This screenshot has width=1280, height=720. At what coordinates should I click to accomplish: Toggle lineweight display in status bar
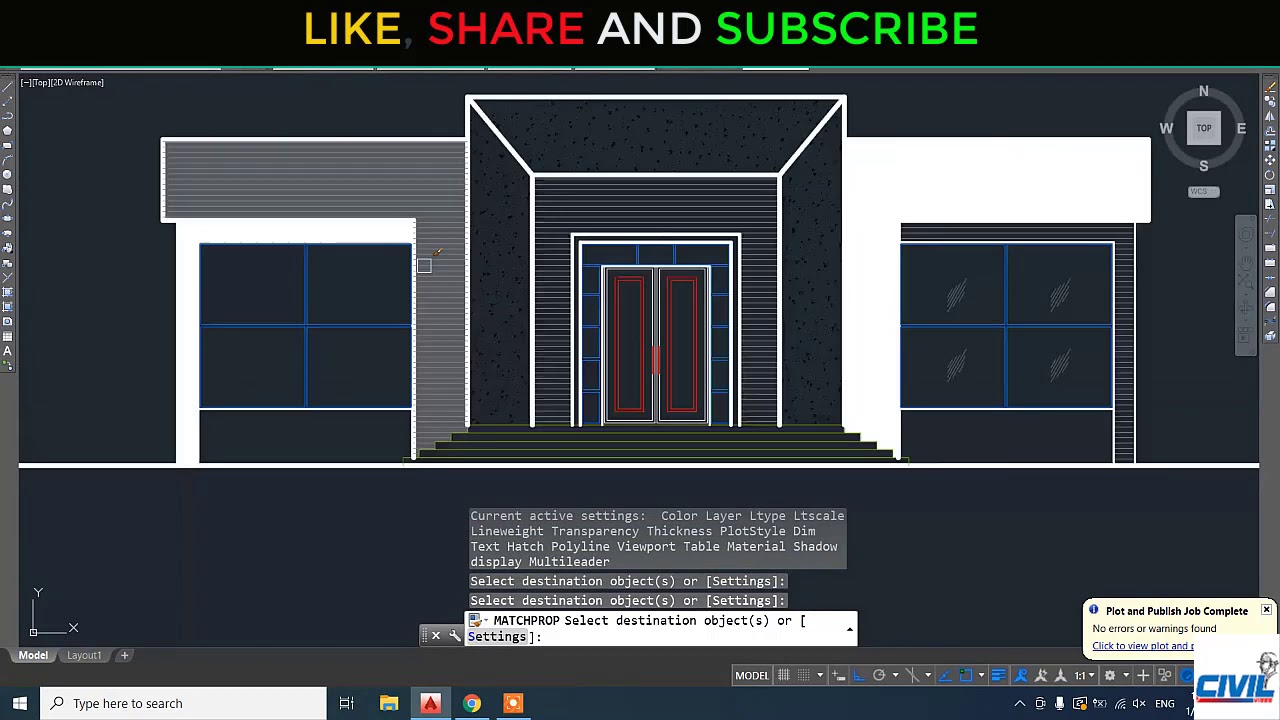pos(998,675)
